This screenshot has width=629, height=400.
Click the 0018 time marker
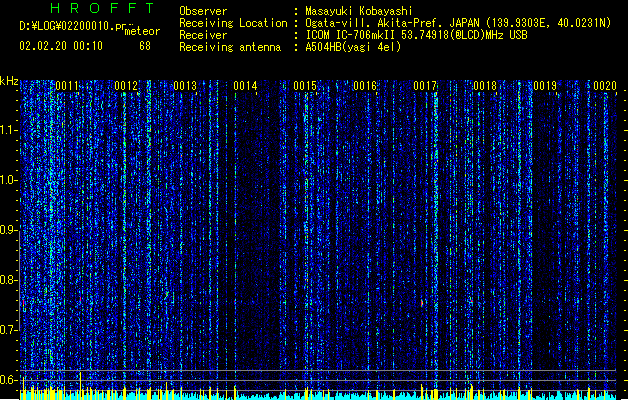[485, 86]
